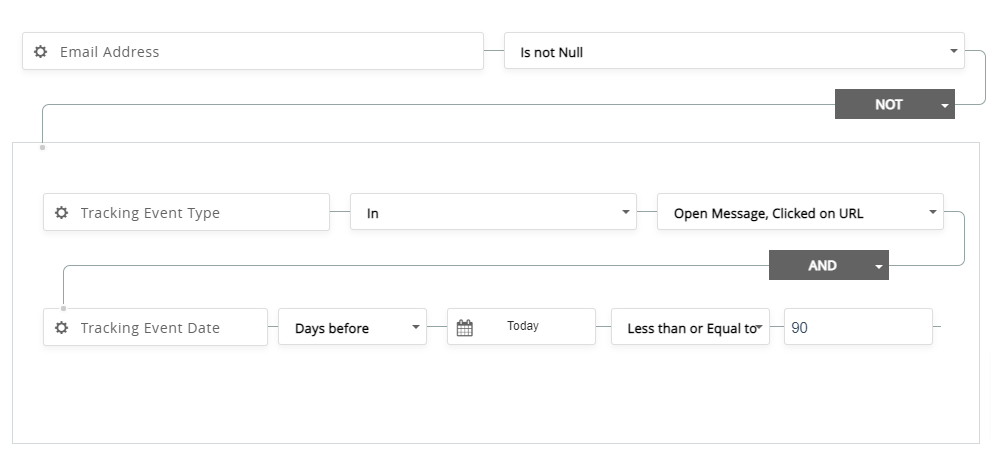Open the In operator dropdown
Image resolution: width=991 pixels, height=459 pixels.
point(625,212)
